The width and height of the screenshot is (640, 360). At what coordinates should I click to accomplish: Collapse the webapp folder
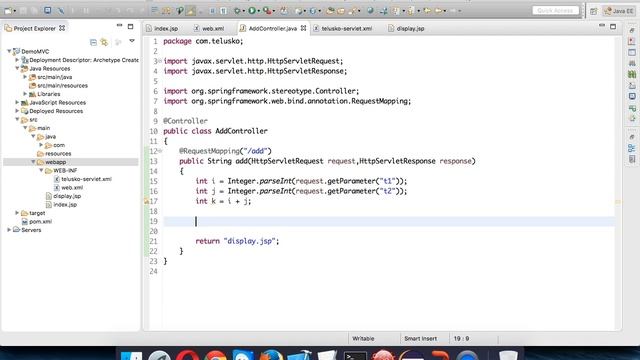click(33, 162)
